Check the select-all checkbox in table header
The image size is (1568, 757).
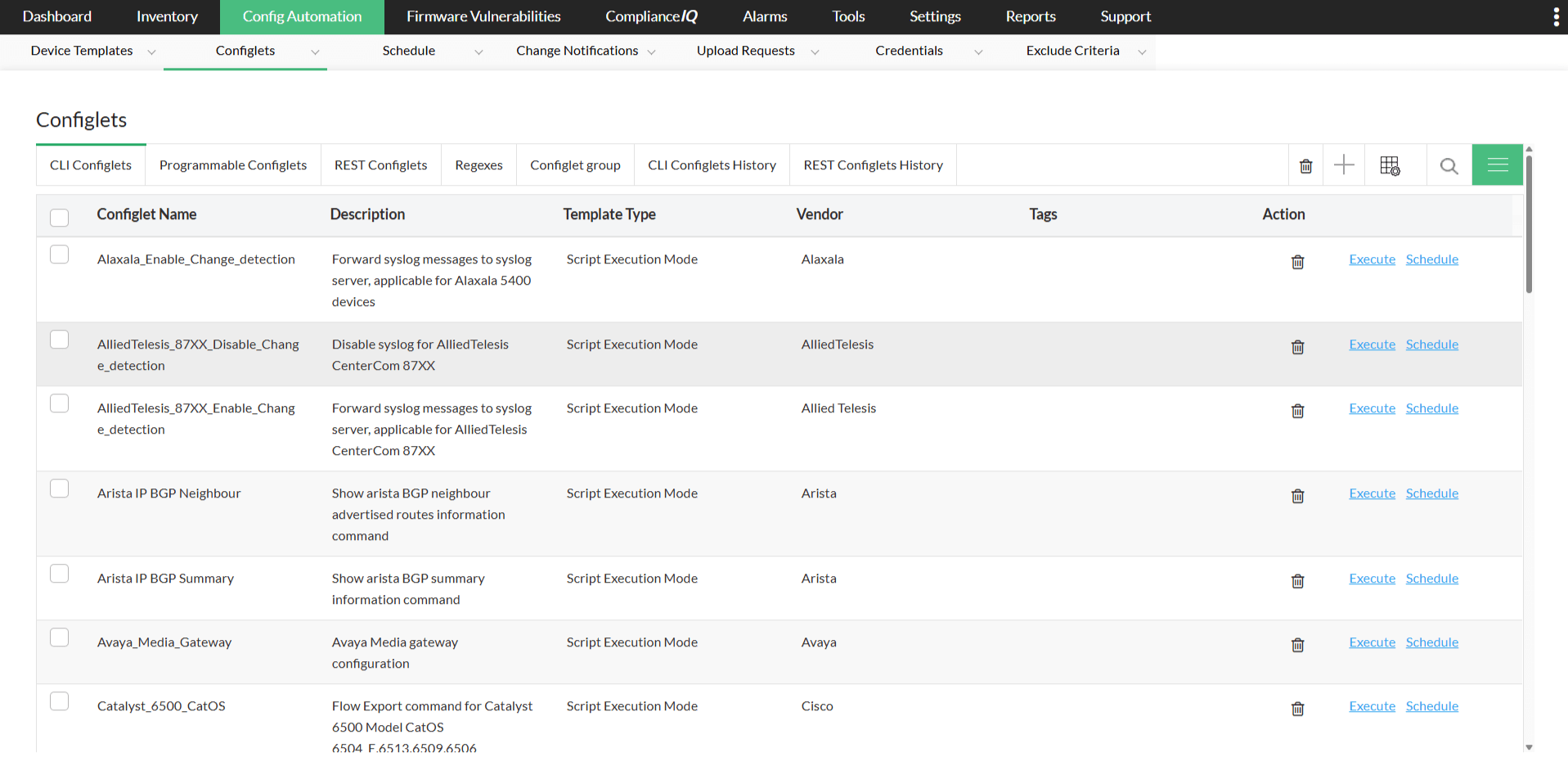tap(59, 217)
